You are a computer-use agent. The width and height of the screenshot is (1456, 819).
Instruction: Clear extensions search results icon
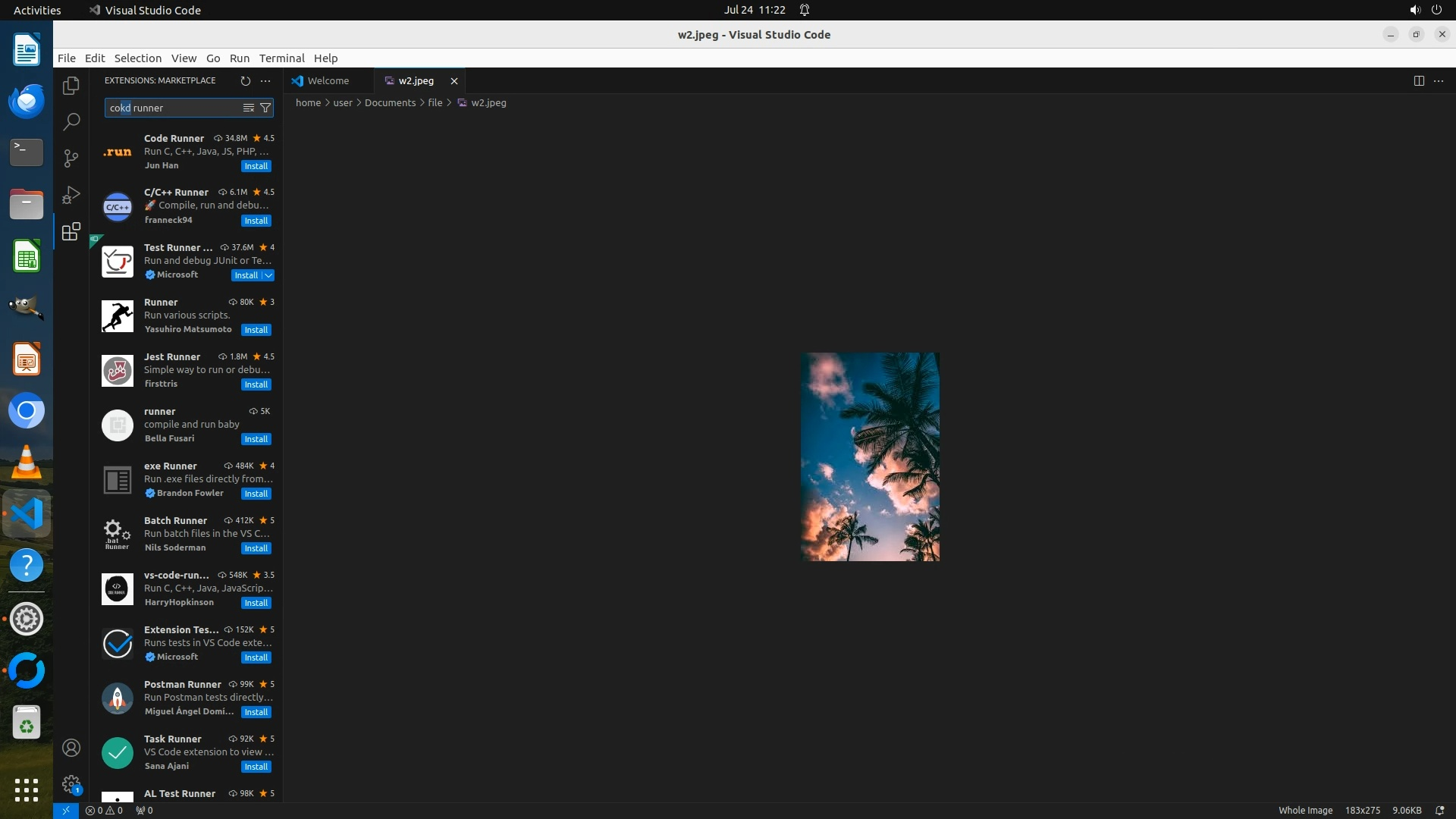(x=248, y=108)
